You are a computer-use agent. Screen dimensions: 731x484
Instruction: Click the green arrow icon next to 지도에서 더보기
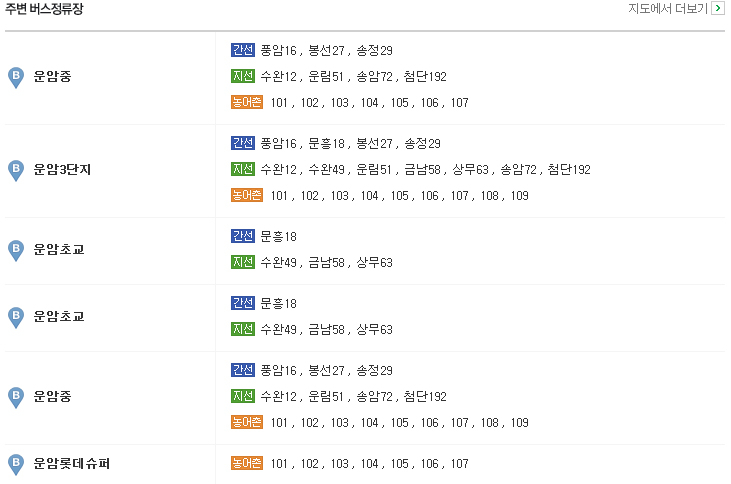coord(717,8)
